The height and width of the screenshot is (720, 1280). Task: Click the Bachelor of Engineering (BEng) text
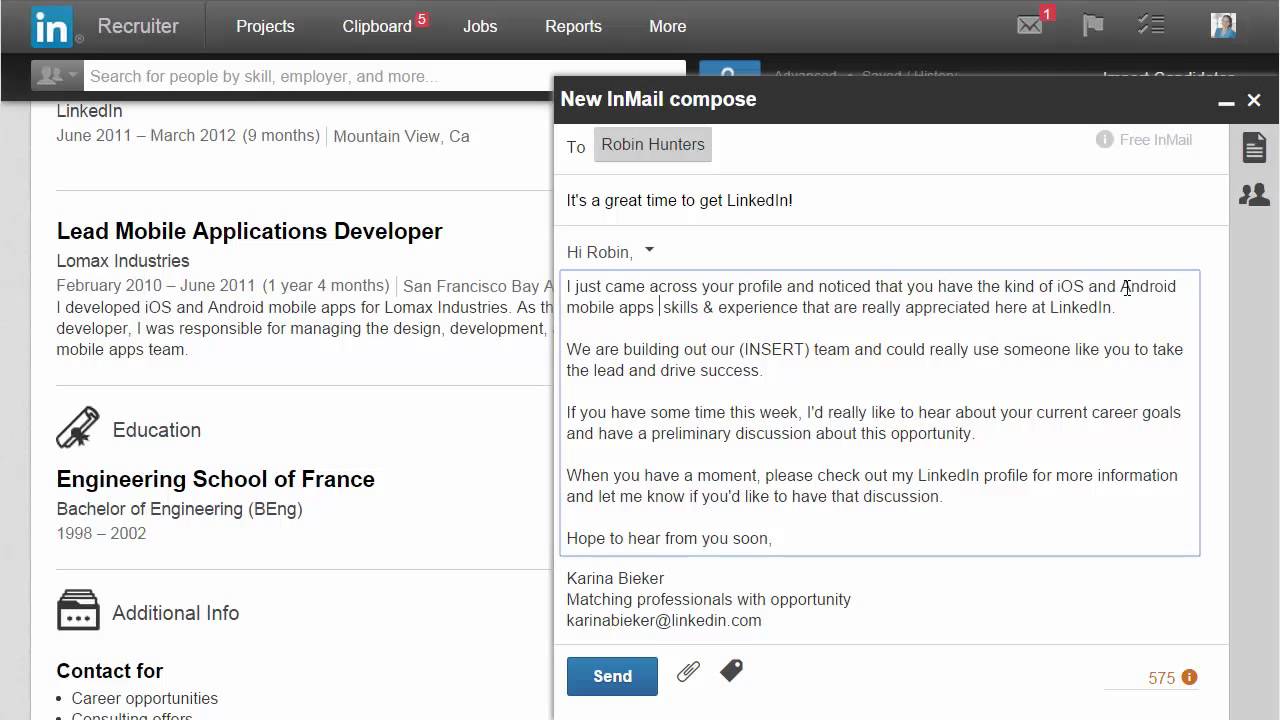(x=180, y=509)
